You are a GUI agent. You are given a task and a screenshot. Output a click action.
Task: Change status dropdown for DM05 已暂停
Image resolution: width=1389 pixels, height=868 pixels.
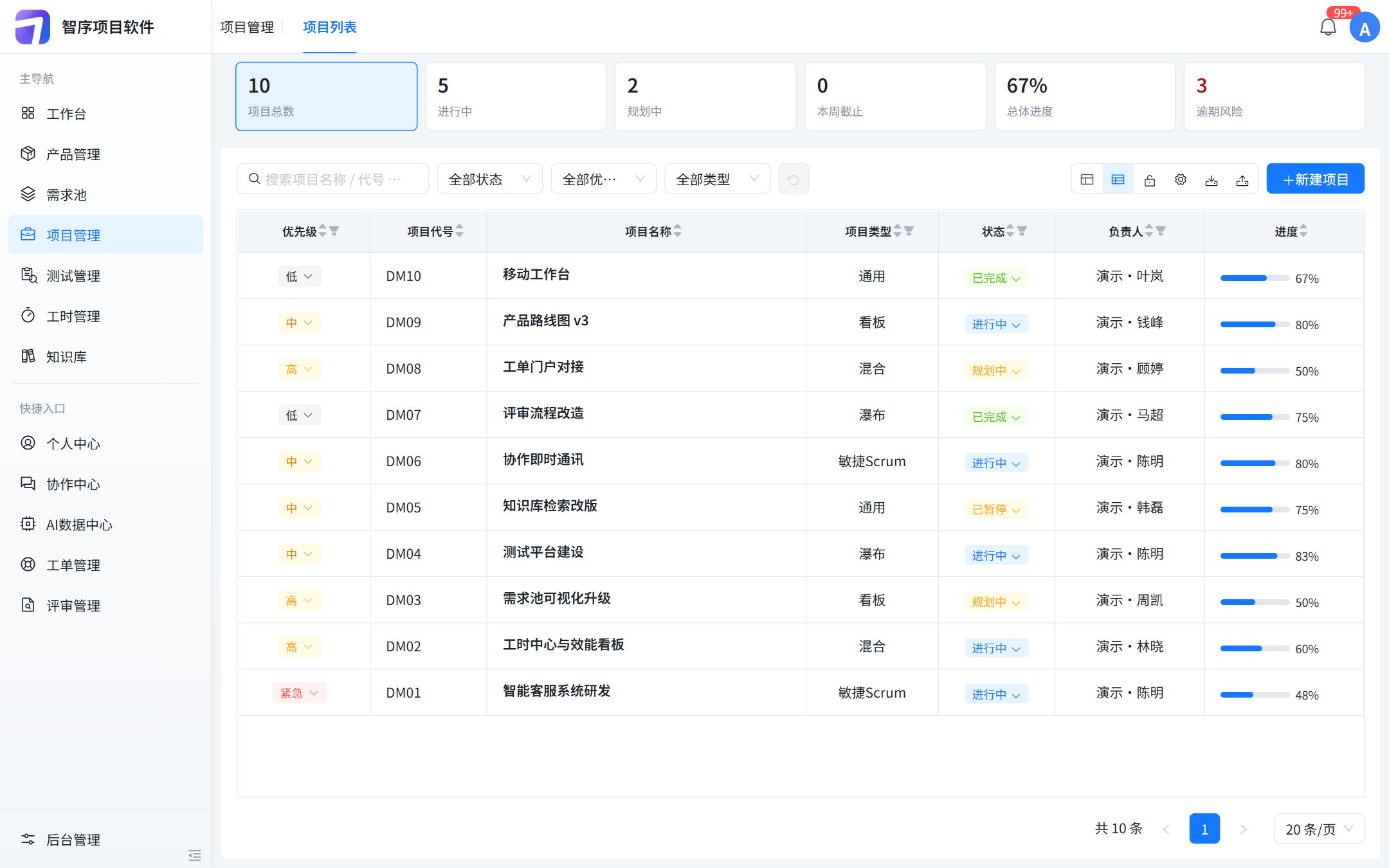click(x=996, y=509)
